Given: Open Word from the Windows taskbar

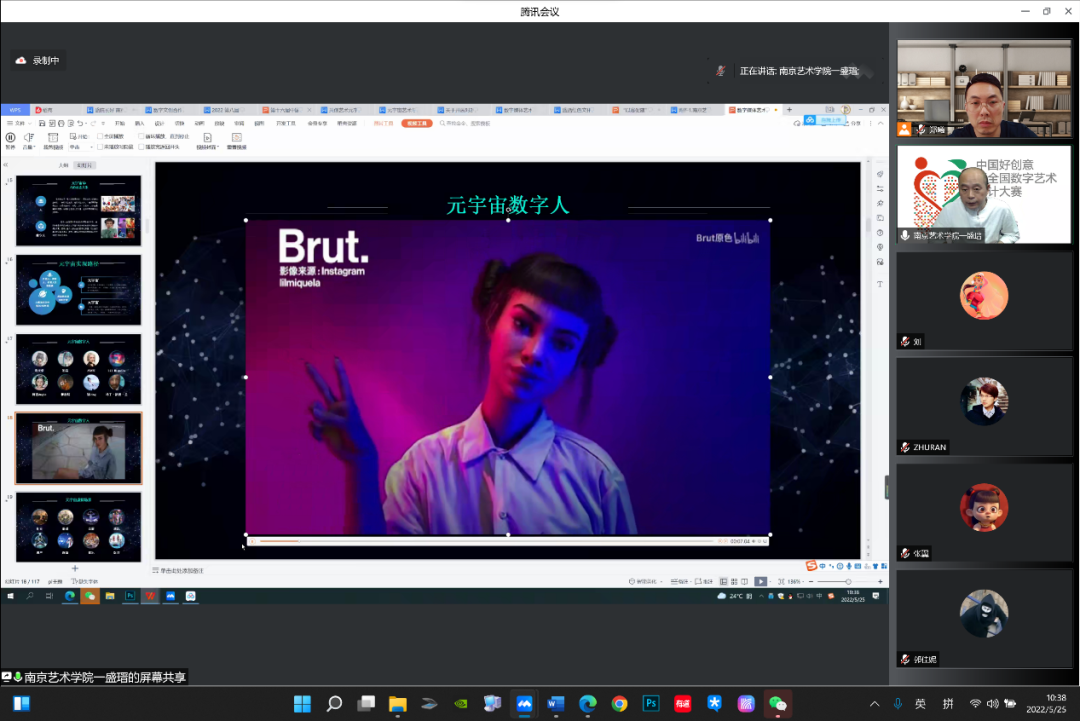Looking at the screenshot, I should coord(556,704).
